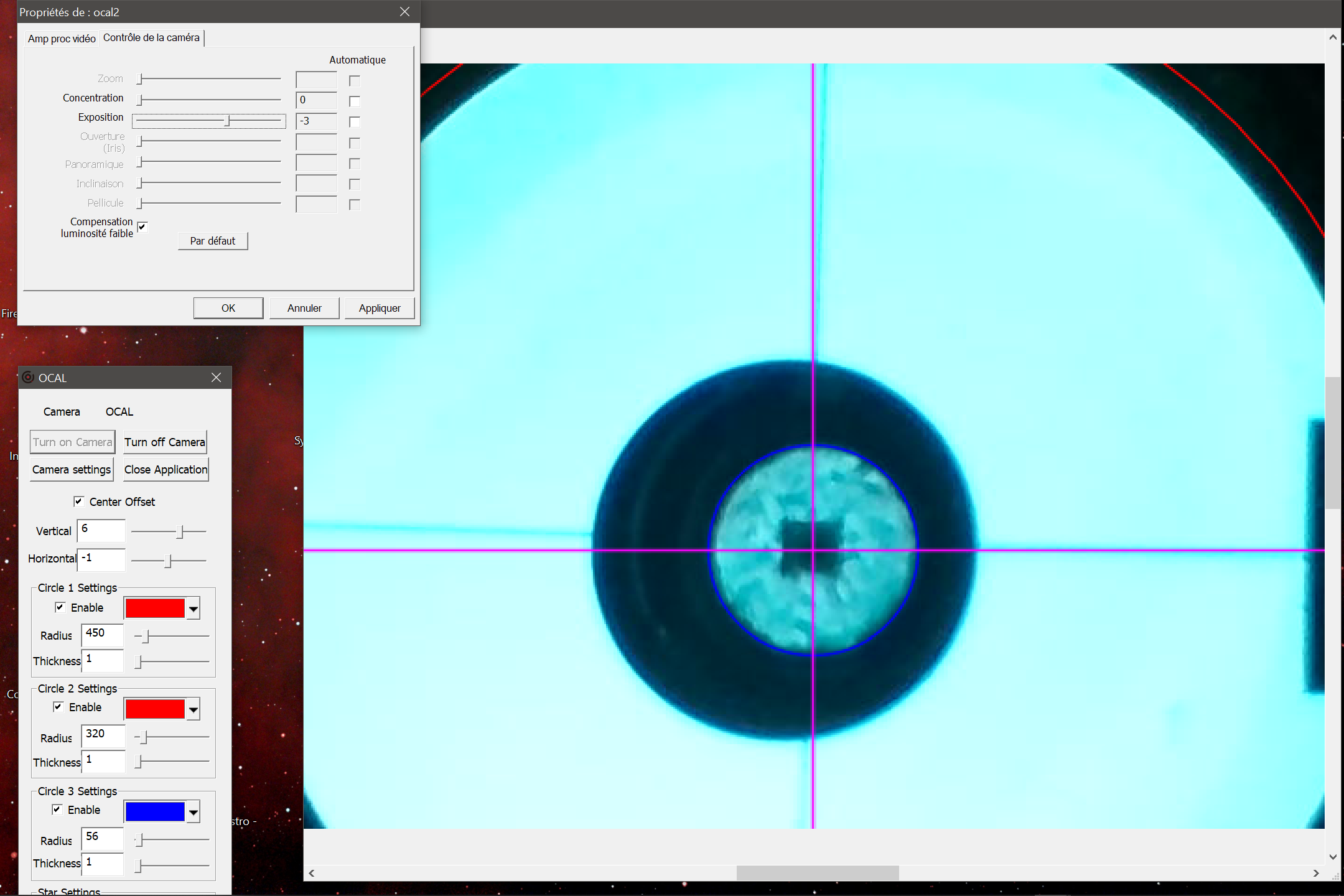Expand Circle 3 blue color dropdown

click(194, 812)
